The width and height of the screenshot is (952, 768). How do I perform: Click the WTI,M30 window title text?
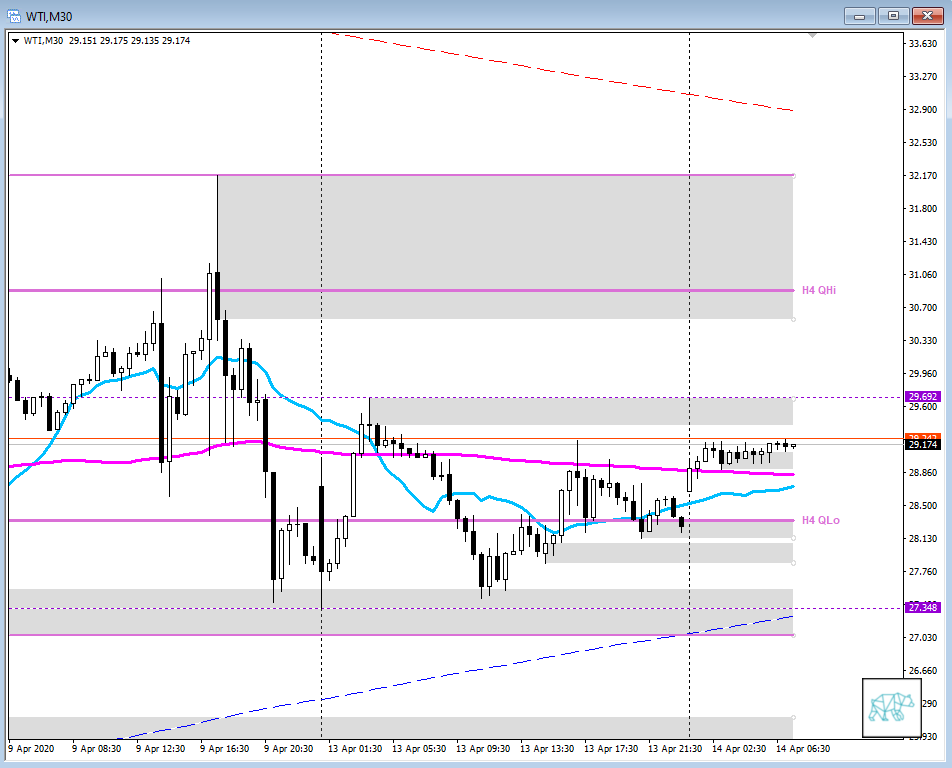click(48, 16)
